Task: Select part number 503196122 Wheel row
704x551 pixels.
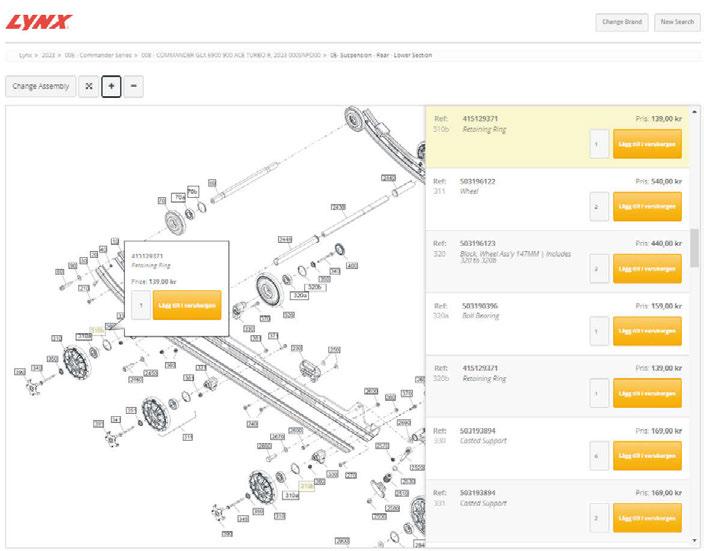Action: coord(477,181)
